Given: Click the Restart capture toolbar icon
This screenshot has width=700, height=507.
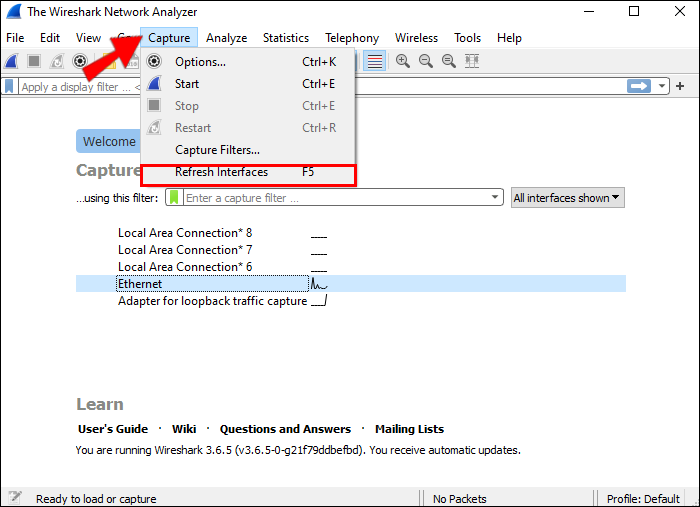Looking at the screenshot, I should [x=57, y=61].
